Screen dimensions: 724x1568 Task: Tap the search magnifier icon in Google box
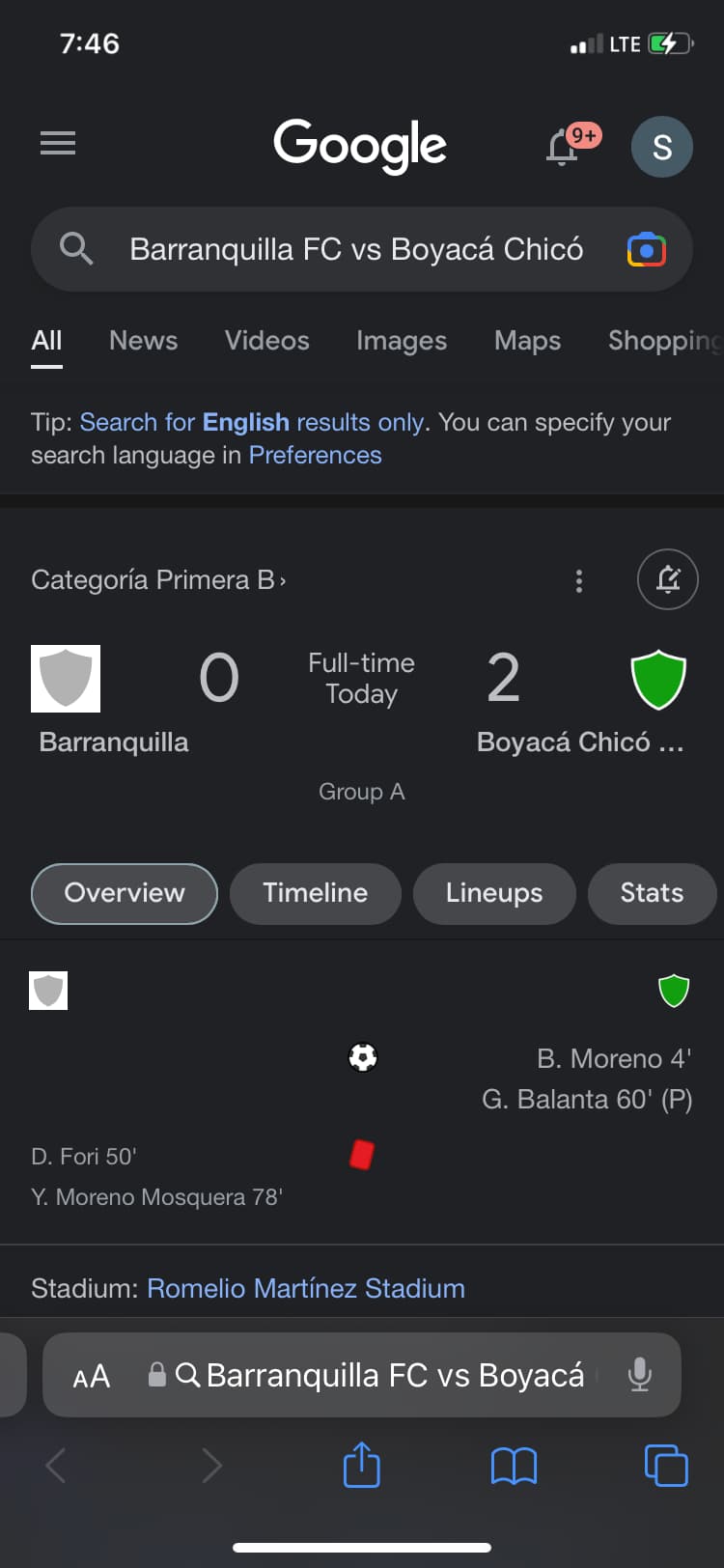[x=76, y=249]
